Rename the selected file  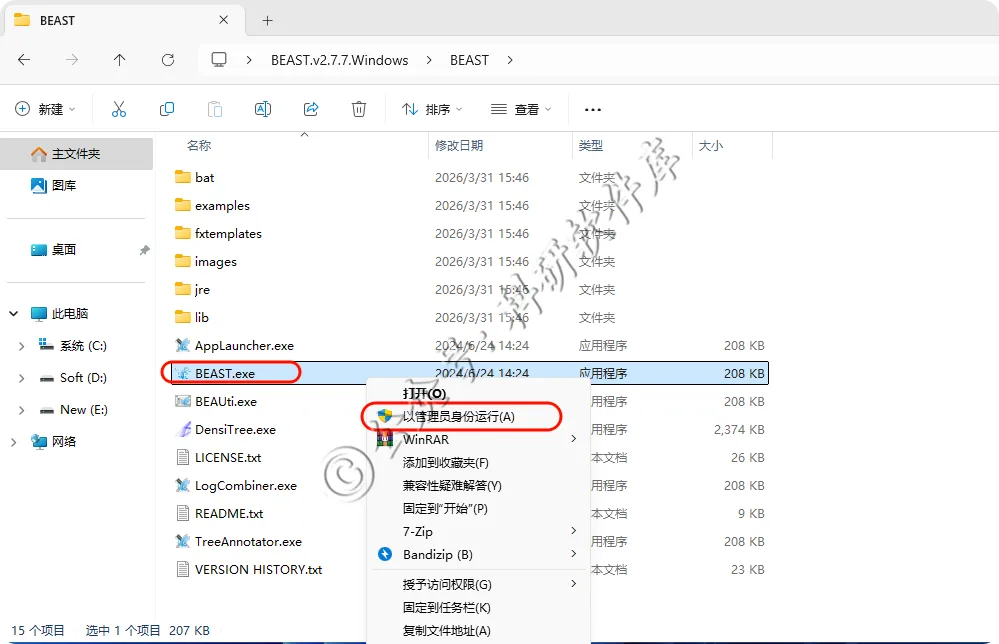coord(262,109)
